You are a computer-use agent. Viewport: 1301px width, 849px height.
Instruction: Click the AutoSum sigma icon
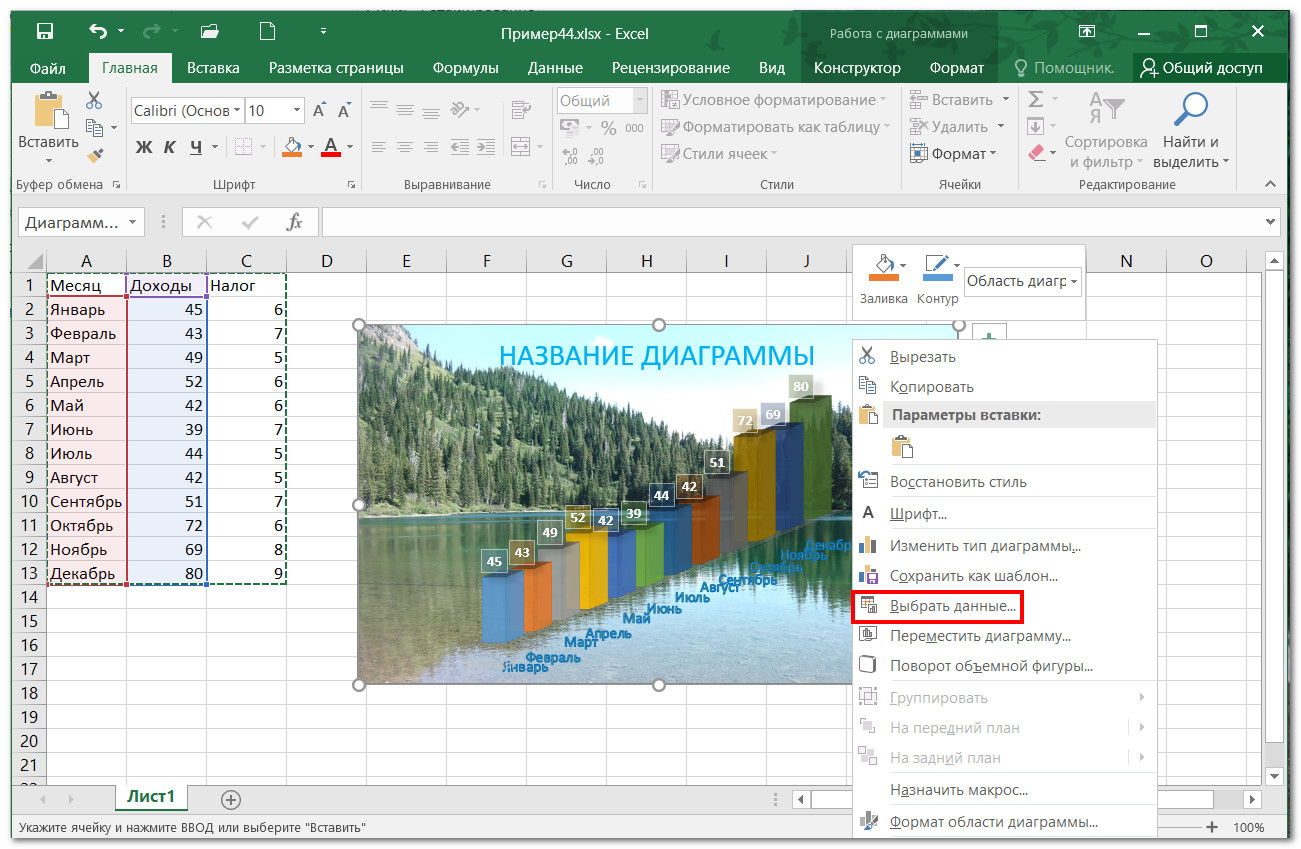coord(1036,99)
